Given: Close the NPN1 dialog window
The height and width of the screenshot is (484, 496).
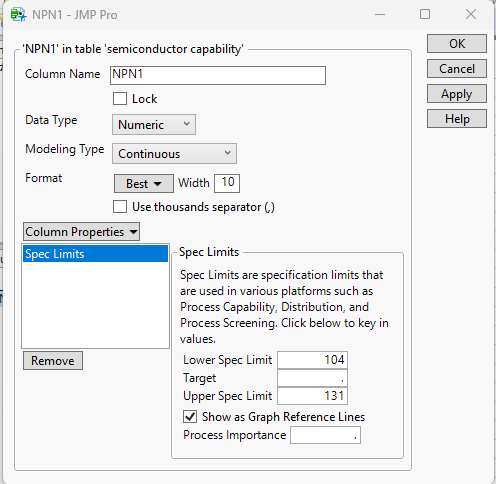Looking at the screenshot, I should tap(471, 15).
